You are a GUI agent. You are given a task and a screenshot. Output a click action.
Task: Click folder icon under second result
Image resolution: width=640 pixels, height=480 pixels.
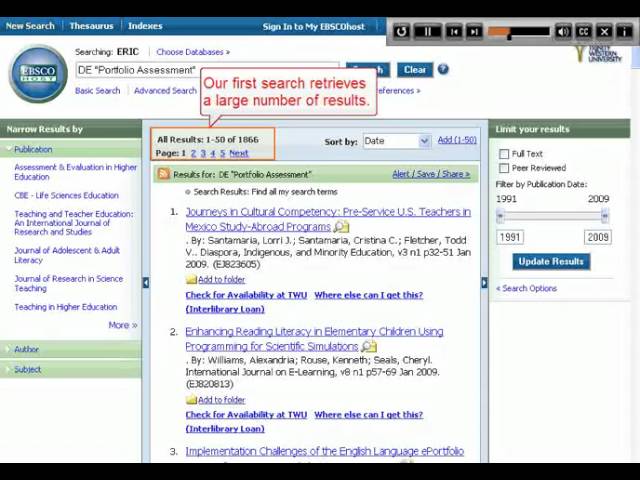click(x=191, y=400)
